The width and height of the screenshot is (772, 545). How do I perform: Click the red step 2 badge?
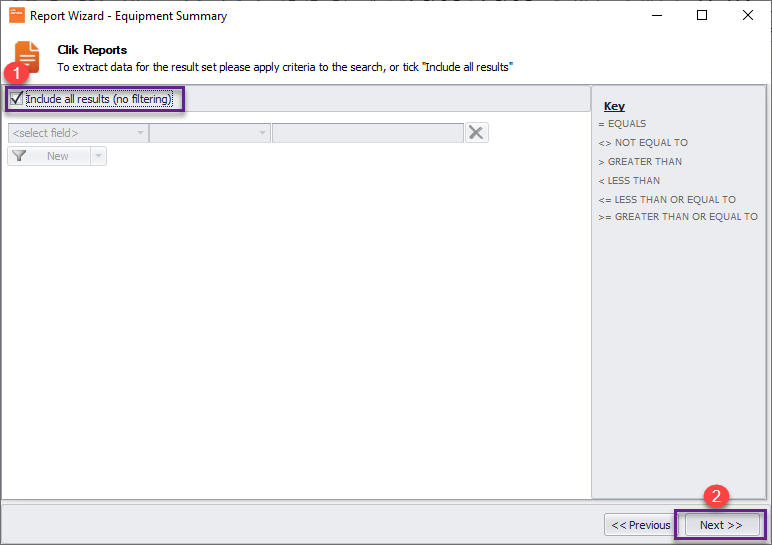pos(714,495)
